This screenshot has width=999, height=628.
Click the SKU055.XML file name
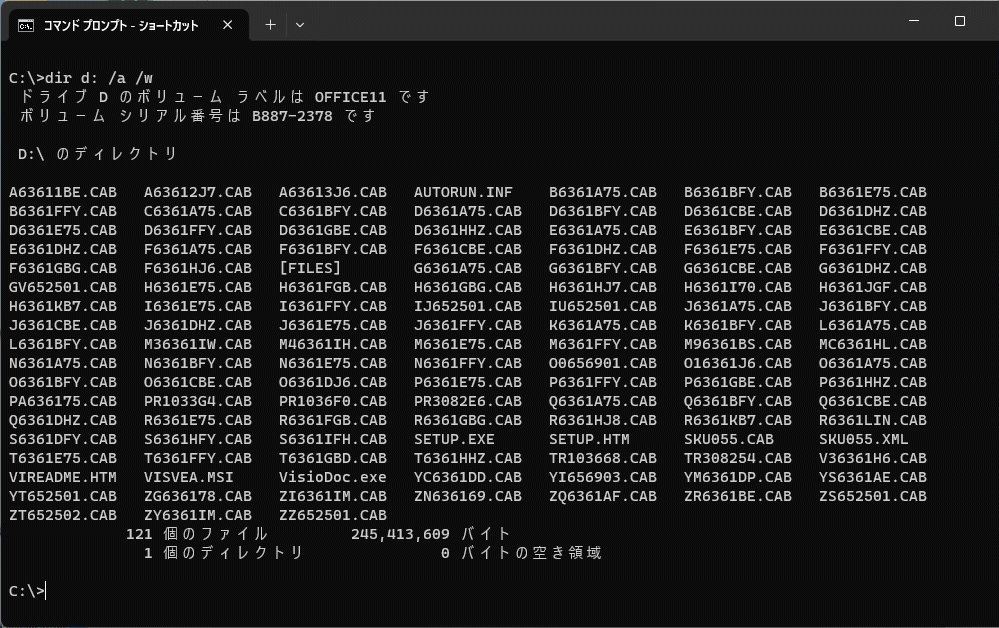point(864,439)
